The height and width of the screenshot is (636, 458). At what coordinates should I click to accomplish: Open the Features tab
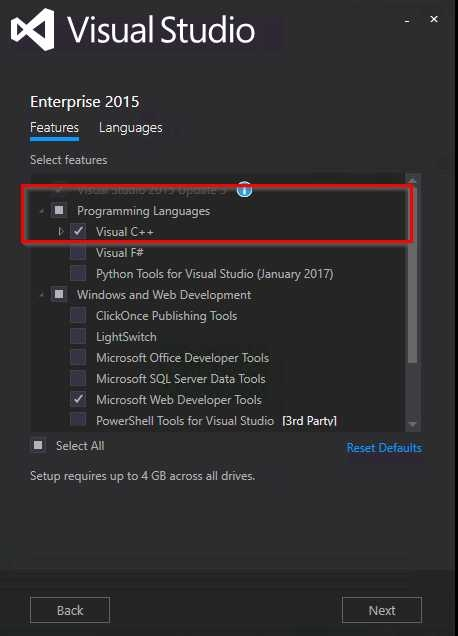[x=54, y=128]
